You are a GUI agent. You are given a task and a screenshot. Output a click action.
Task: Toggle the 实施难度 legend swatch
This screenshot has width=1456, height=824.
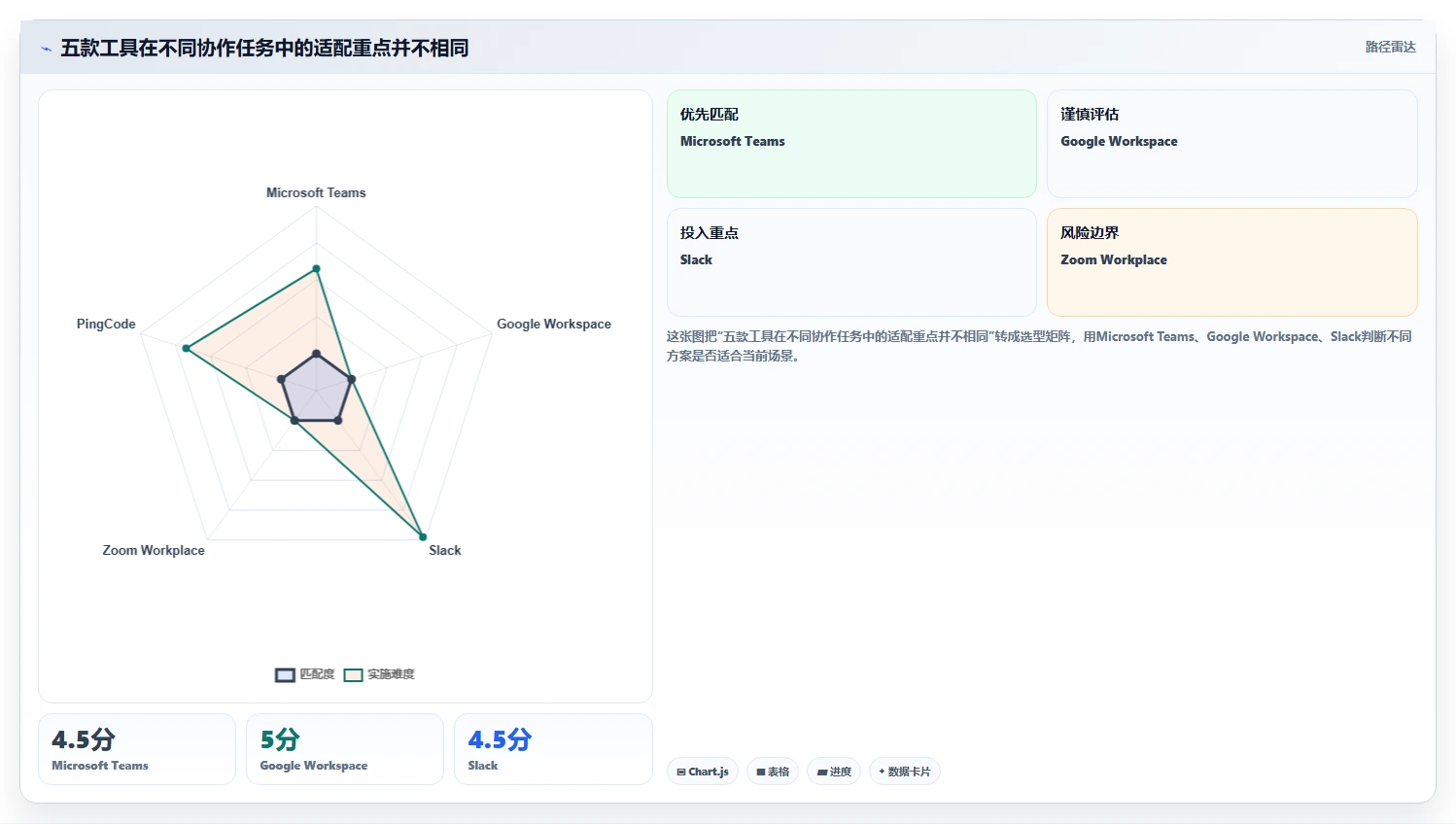pos(353,674)
